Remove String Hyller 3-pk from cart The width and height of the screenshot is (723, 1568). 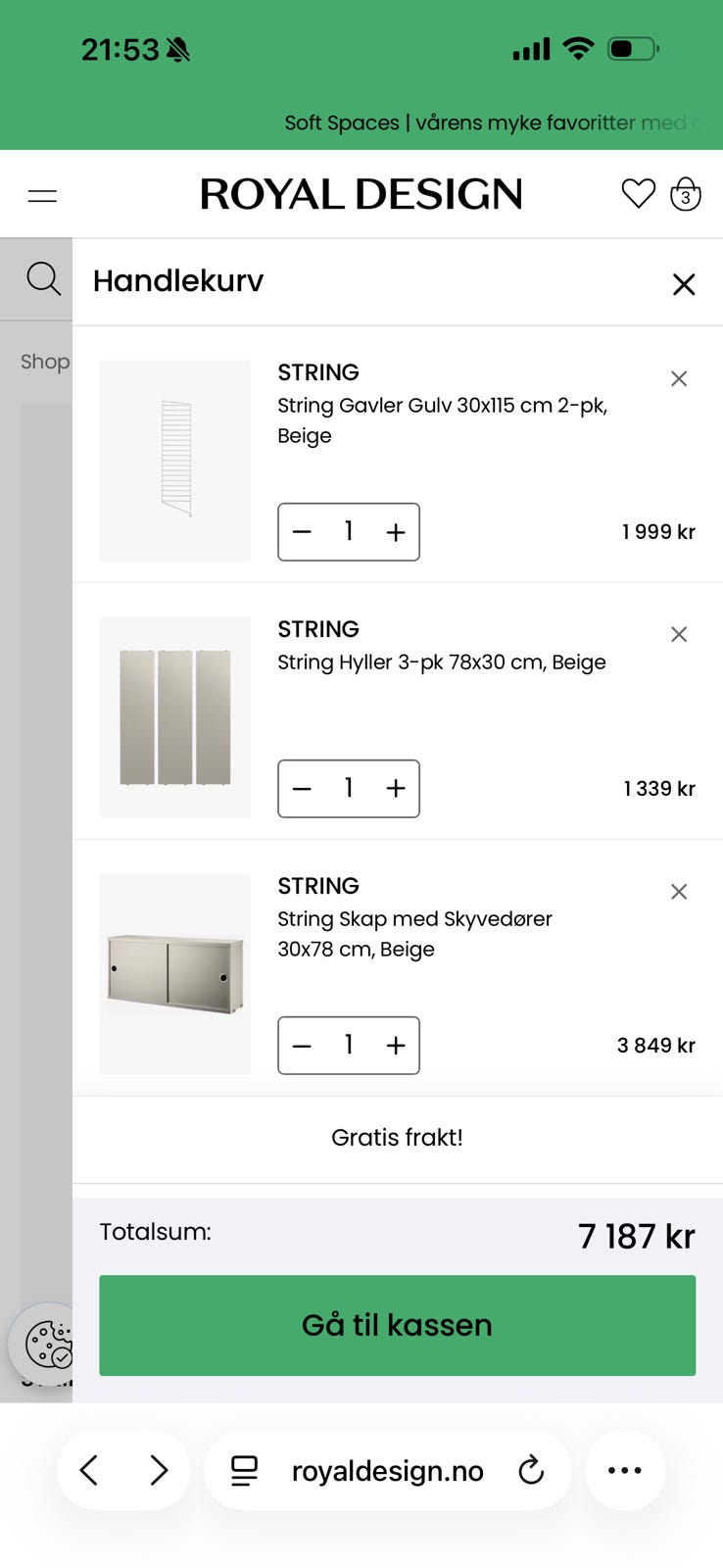point(679,634)
